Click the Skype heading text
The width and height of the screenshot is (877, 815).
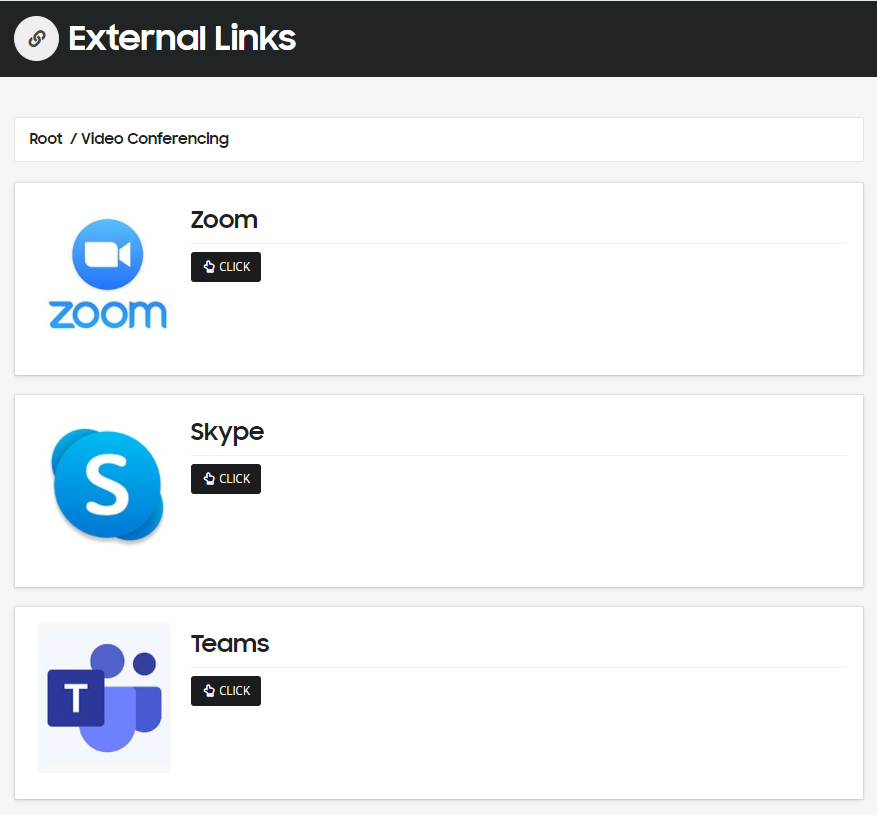(x=227, y=432)
